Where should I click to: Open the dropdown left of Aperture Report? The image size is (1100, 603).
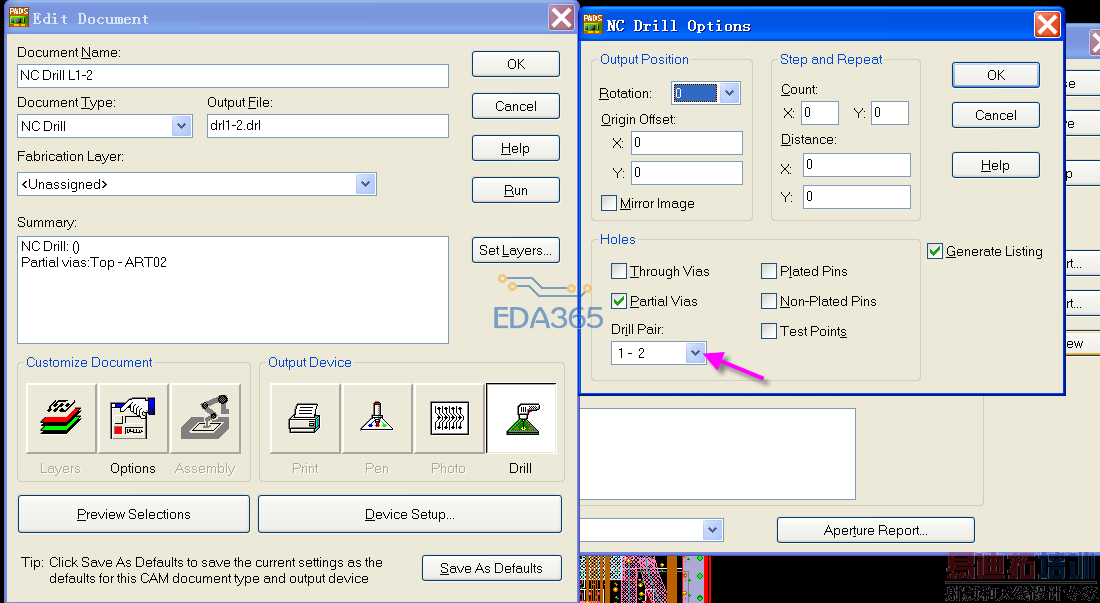pos(713,530)
